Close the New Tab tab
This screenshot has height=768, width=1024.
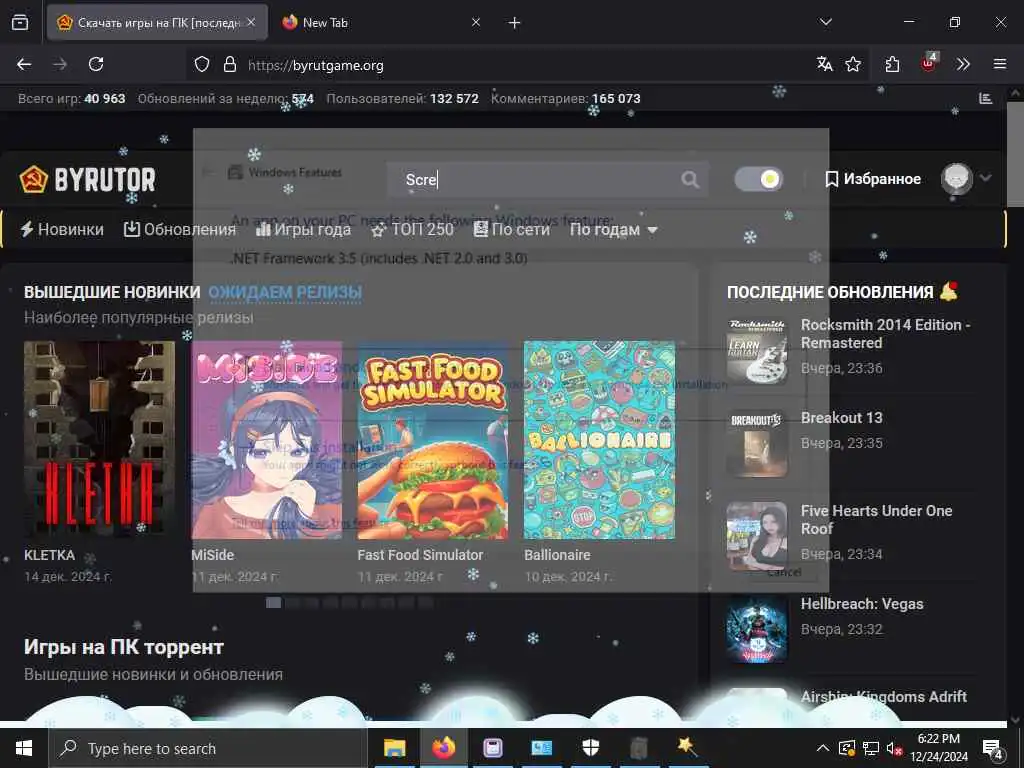click(476, 22)
